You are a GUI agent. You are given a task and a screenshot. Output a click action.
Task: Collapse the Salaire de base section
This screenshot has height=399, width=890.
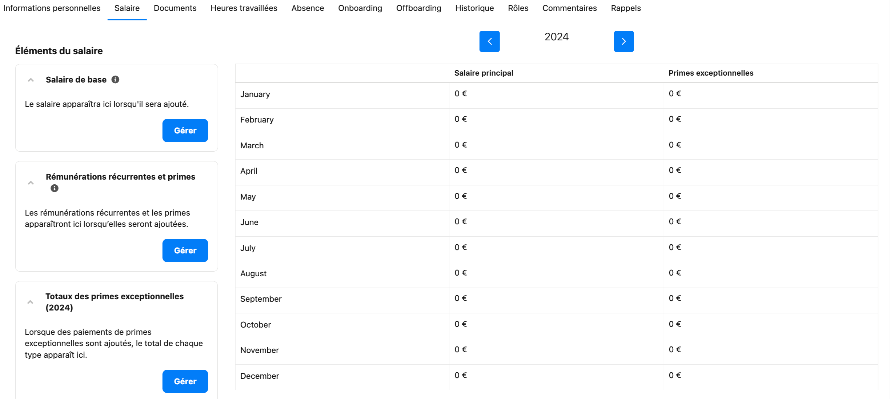tap(31, 80)
